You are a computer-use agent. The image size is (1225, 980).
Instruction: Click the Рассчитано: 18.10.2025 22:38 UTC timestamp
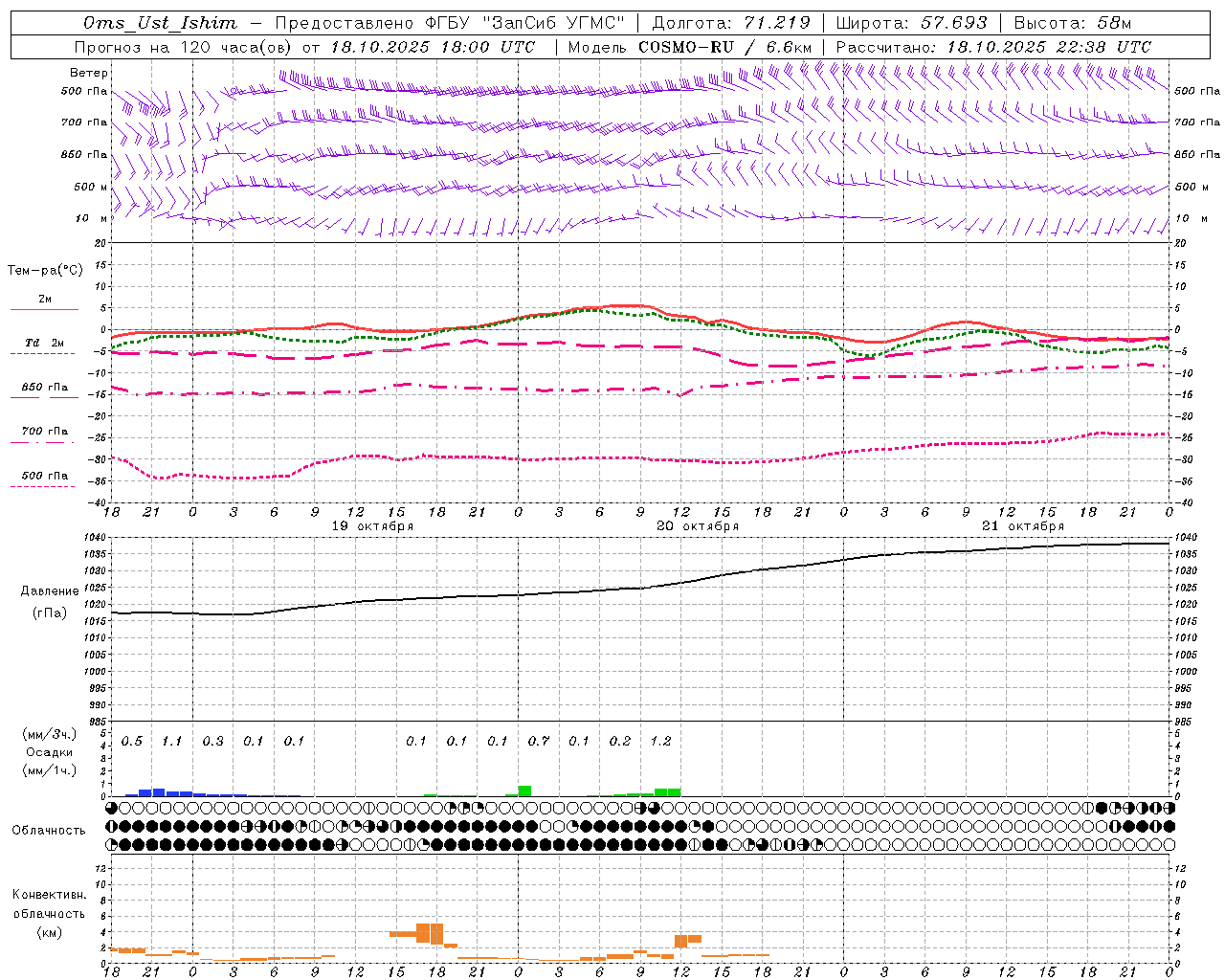(993, 47)
